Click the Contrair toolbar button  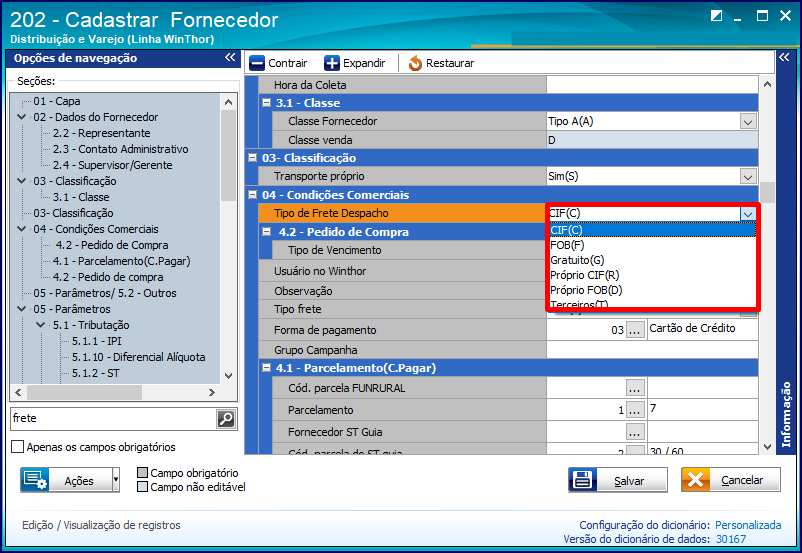278,63
